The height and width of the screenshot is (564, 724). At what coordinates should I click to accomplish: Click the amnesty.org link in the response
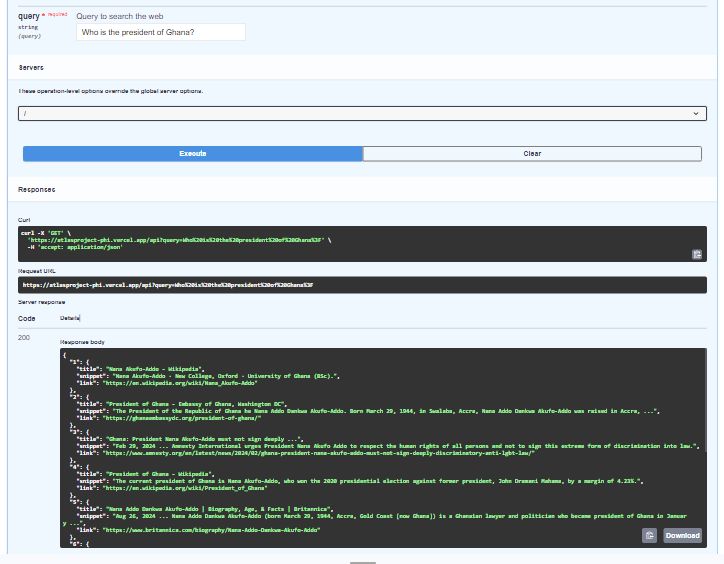pos(319,453)
